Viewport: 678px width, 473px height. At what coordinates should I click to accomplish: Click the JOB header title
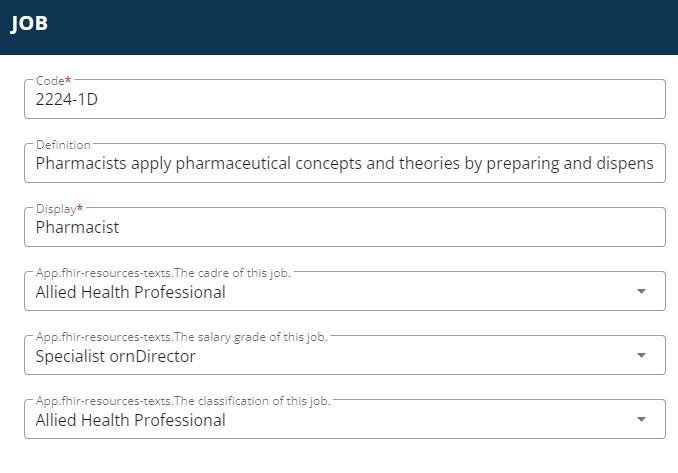tap(29, 23)
